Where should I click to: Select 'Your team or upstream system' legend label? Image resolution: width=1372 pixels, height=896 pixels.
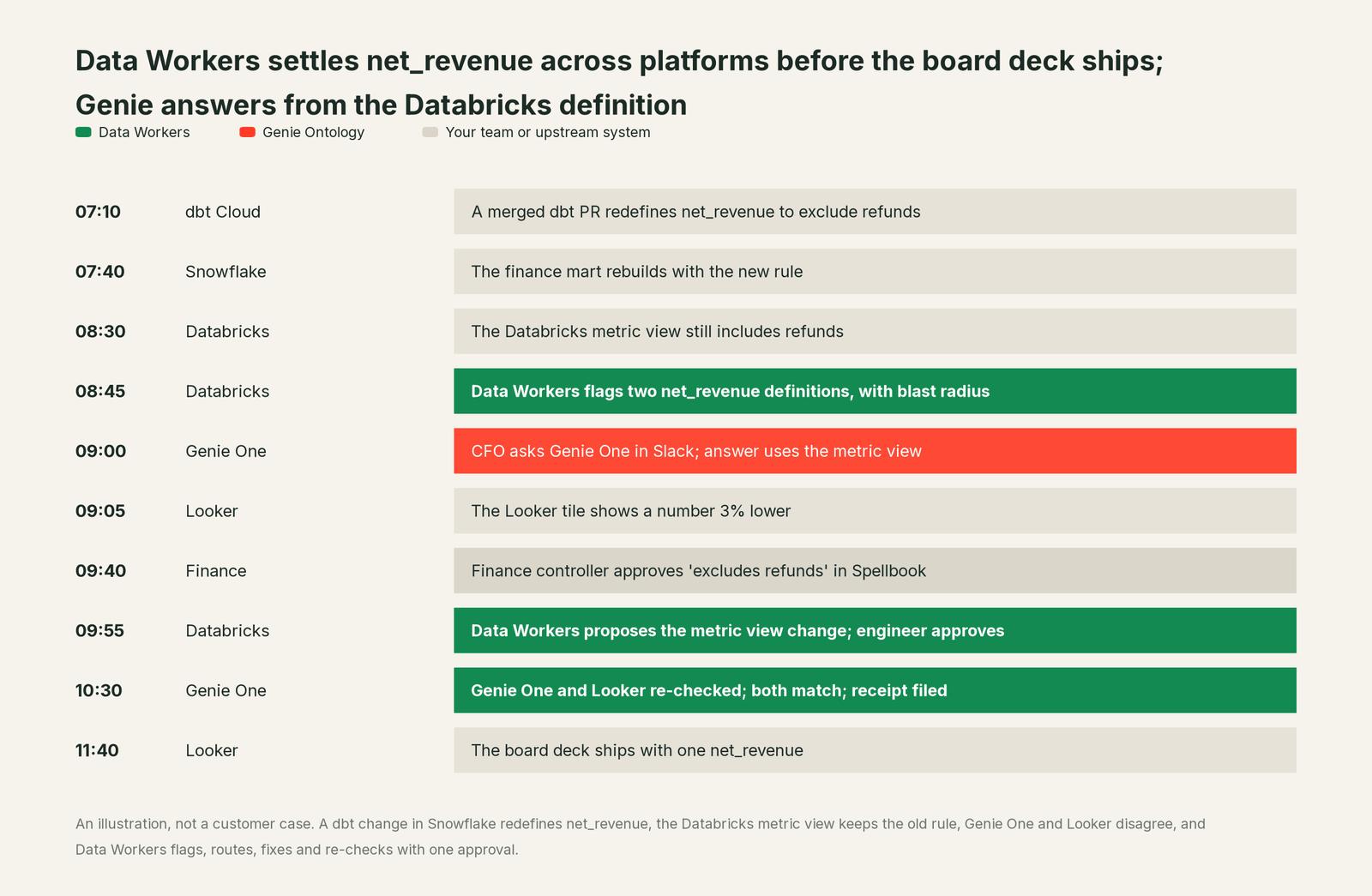coord(548,132)
